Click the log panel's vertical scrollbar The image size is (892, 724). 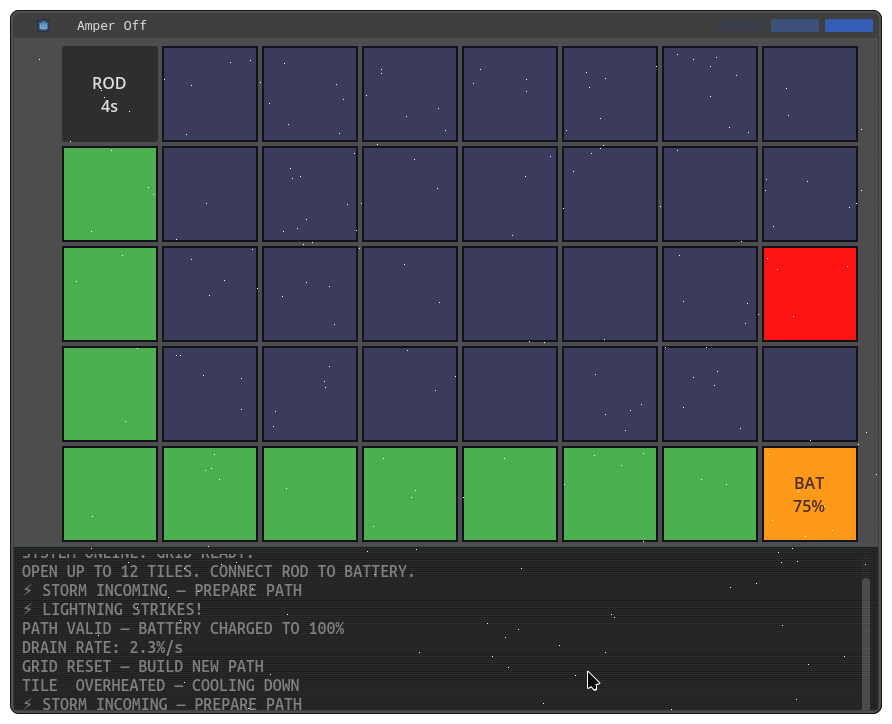coord(866,643)
